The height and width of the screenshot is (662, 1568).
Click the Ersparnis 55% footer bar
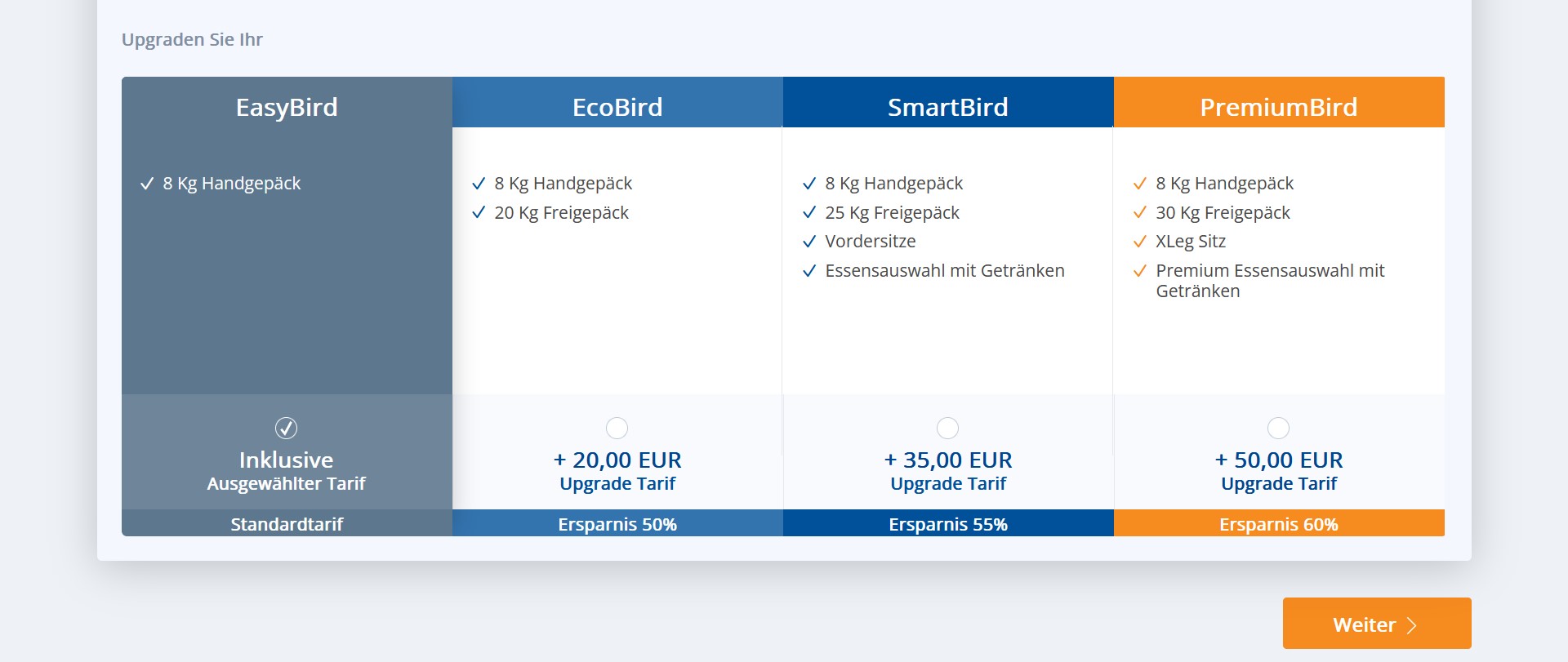tap(947, 524)
